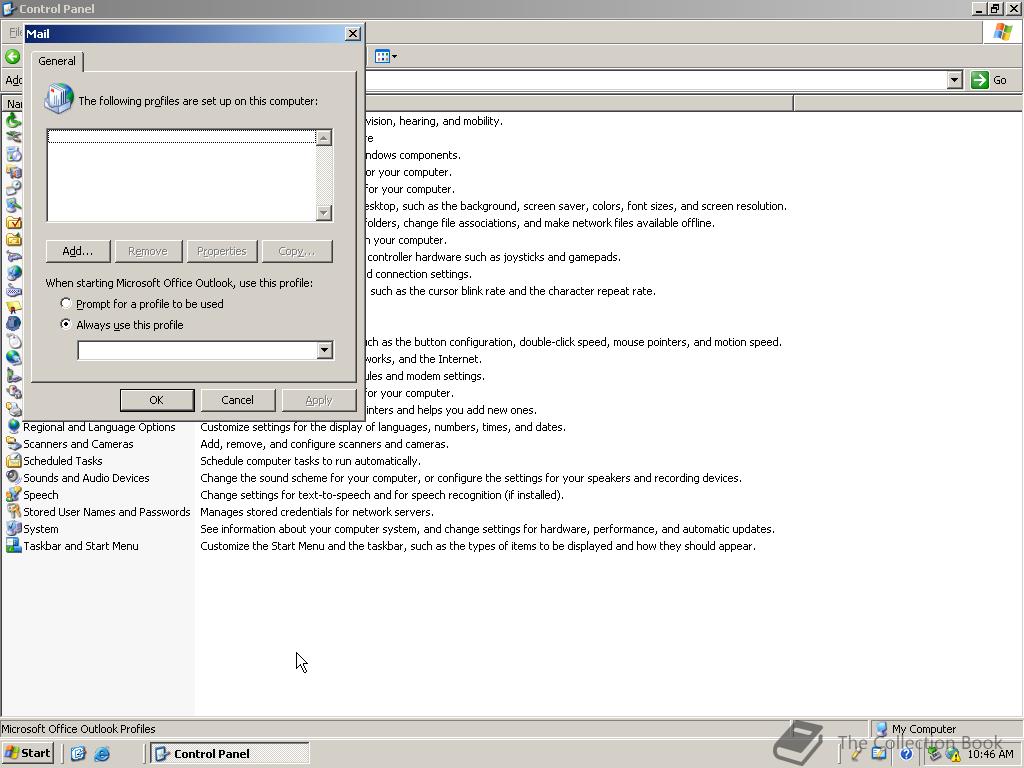Launch Internet Explorer from the quick launch bar
The height and width of the screenshot is (768, 1024).
click(x=102, y=754)
